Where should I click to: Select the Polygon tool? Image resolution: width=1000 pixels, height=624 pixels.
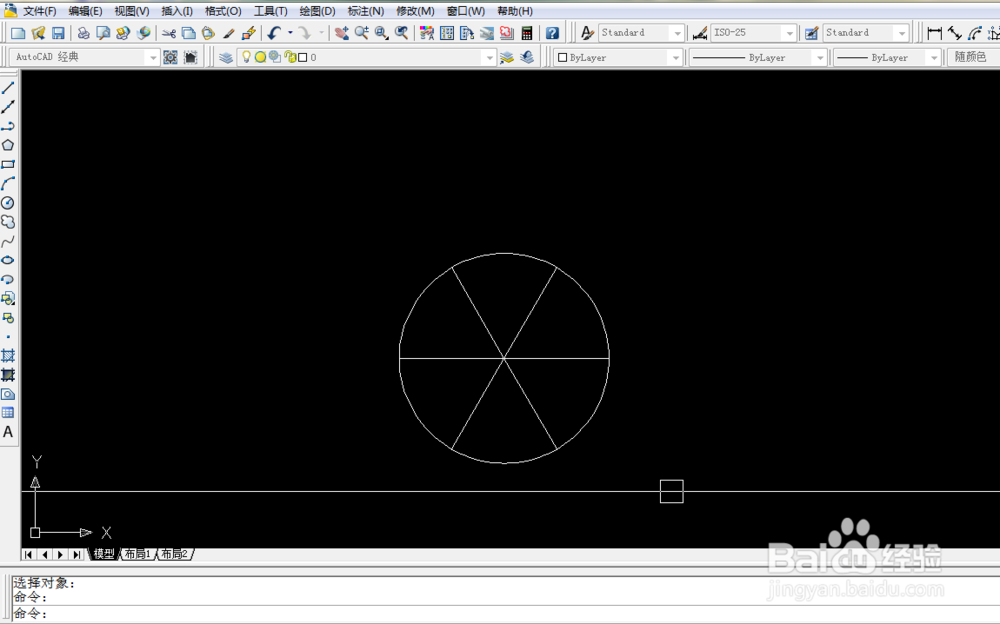pyautogui.click(x=8, y=145)
